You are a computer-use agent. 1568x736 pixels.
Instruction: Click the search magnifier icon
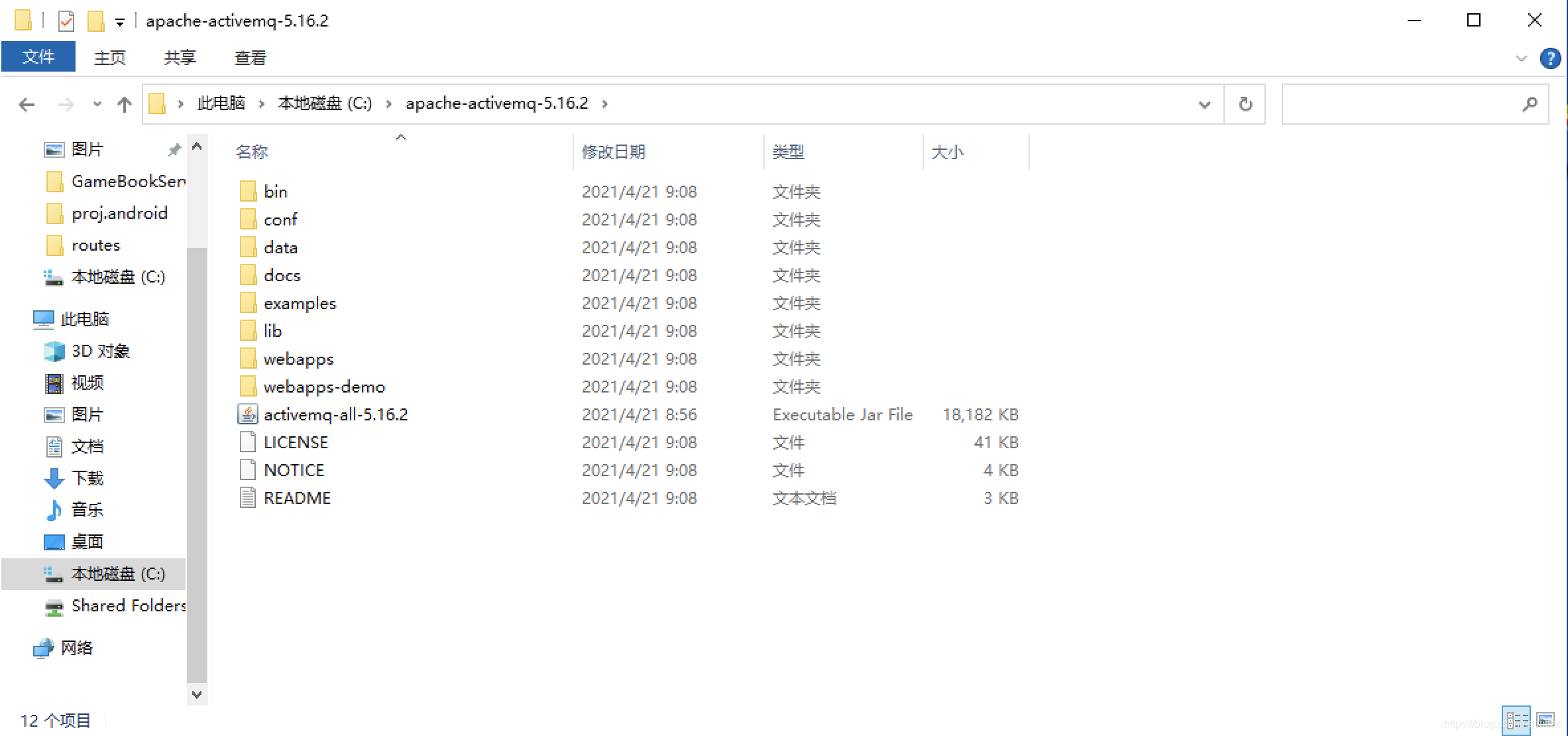point(1530,104)
